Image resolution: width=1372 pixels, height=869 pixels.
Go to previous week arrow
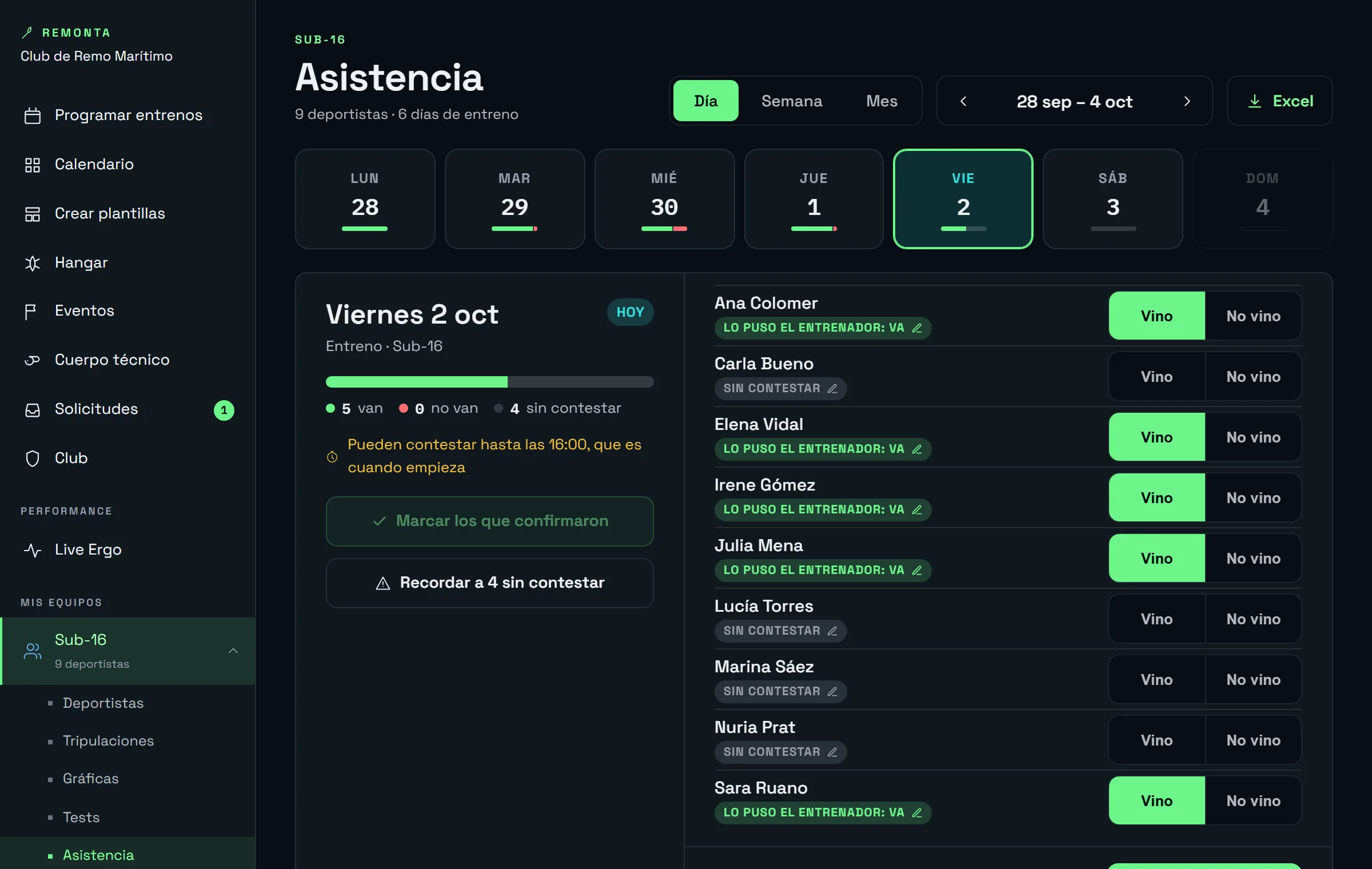963,101
